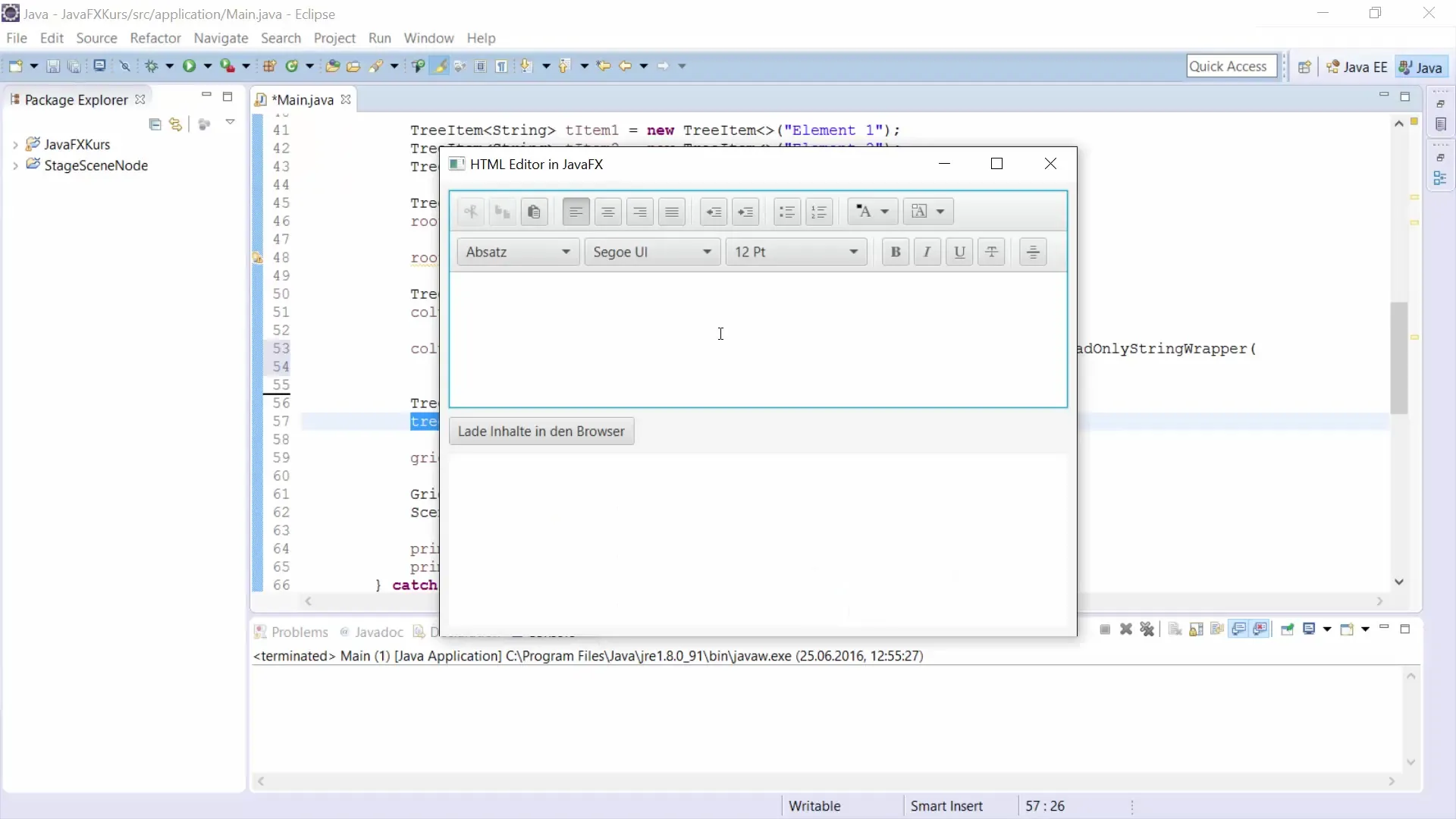The width and height of the screenshot is (1456, 819).
Task: Toggle center text alignment in the HTML editor
Action: (x=608, y=212)
